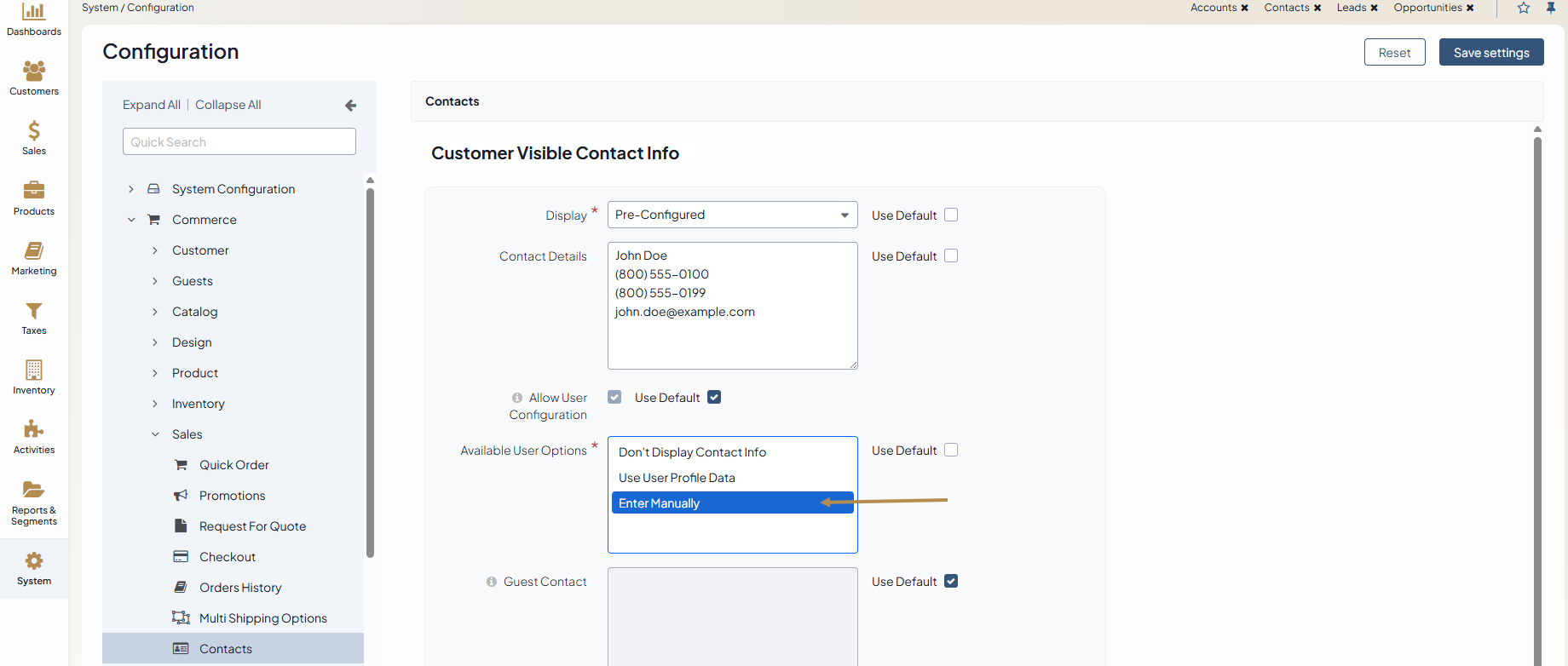Enable Use Default for Display field
The image size is (1568, 666).
pos(951,215)
